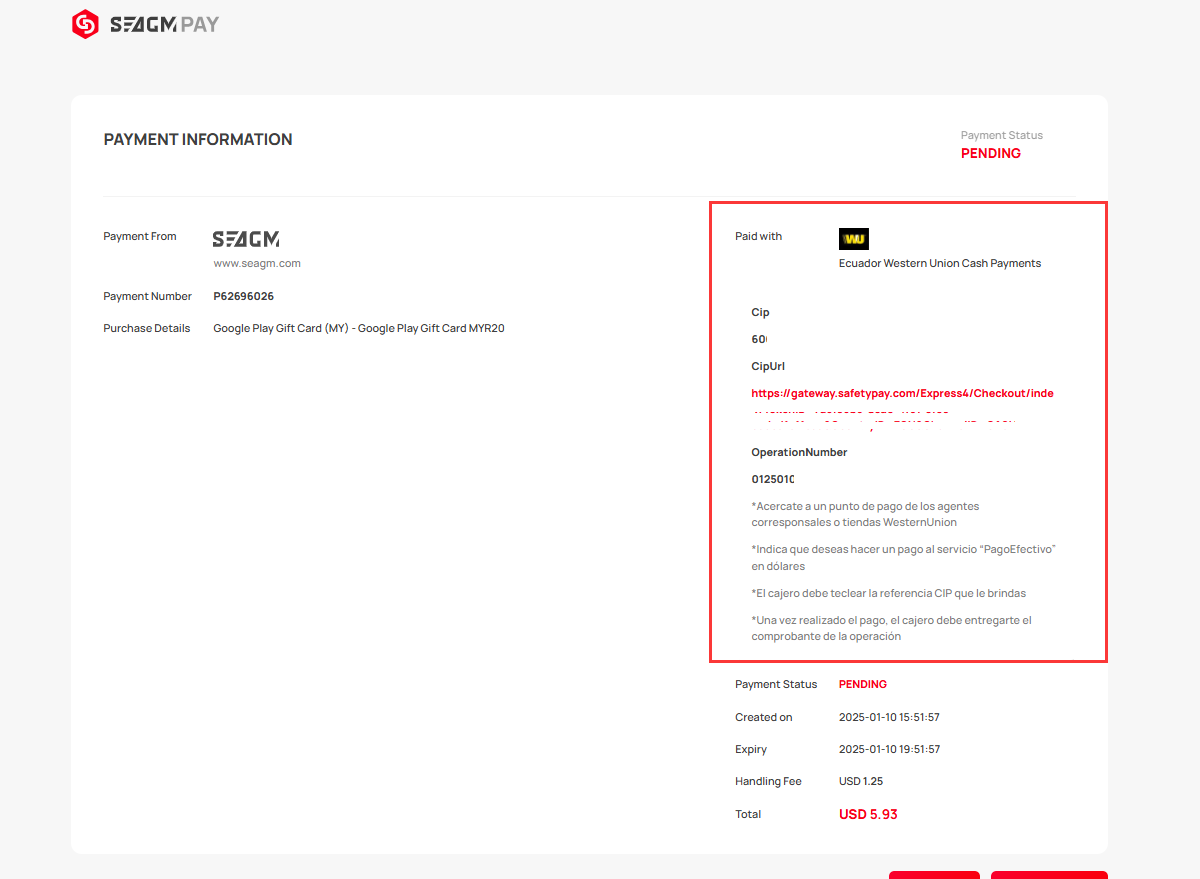Click the SEAGM Pay logo in the header
The width and height of the screenshot is (1200, 879).
146,24
